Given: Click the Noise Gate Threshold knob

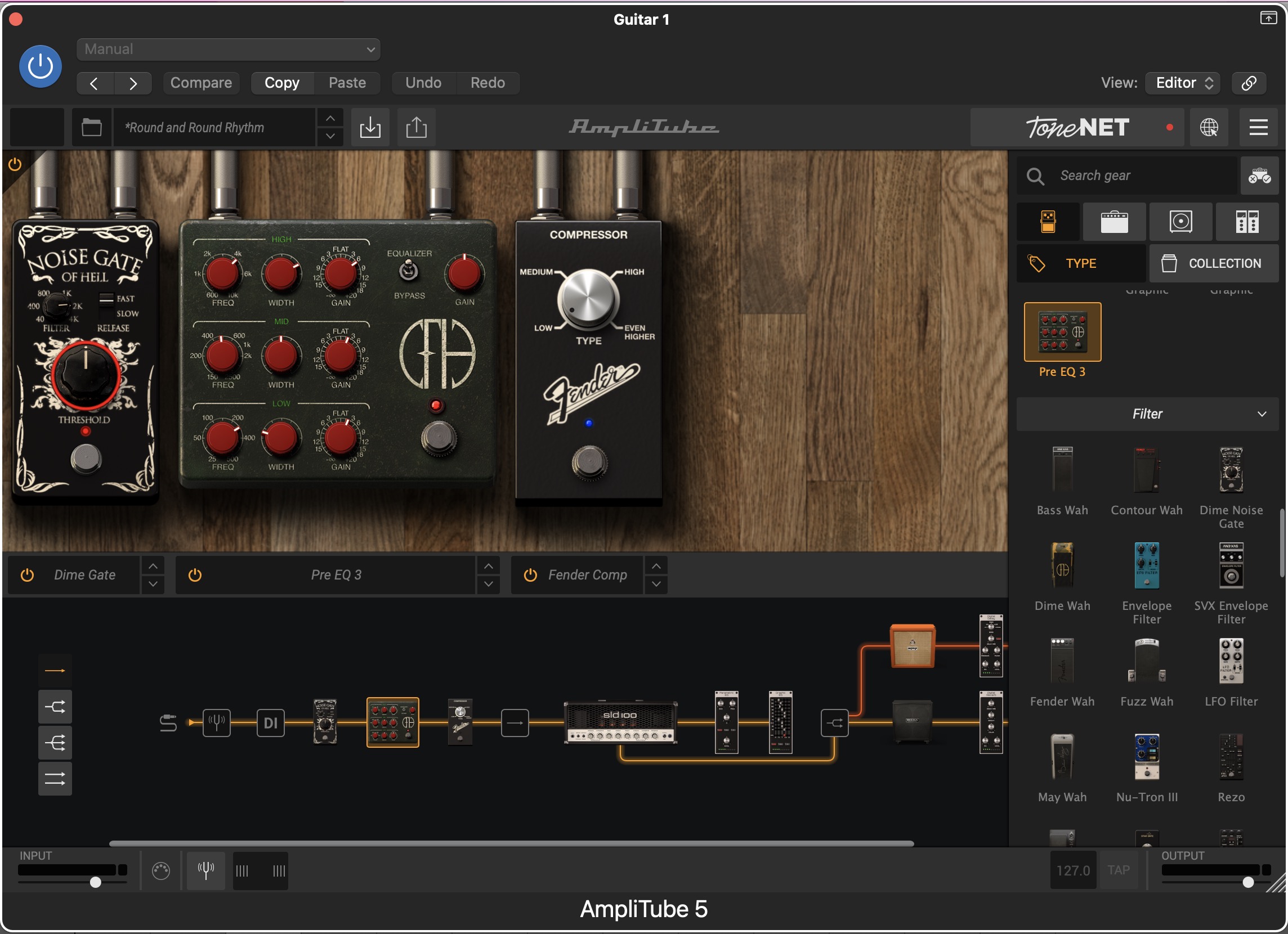Looking at the screenshot, I should coord(86,375).
